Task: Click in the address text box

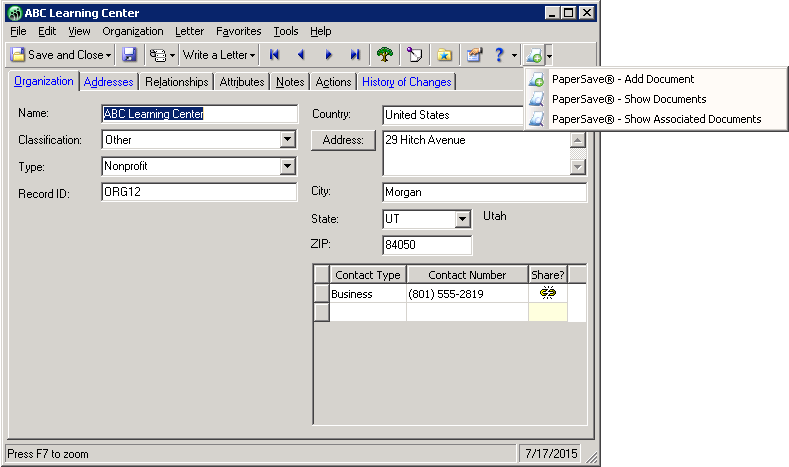Action: click(477, 153)
